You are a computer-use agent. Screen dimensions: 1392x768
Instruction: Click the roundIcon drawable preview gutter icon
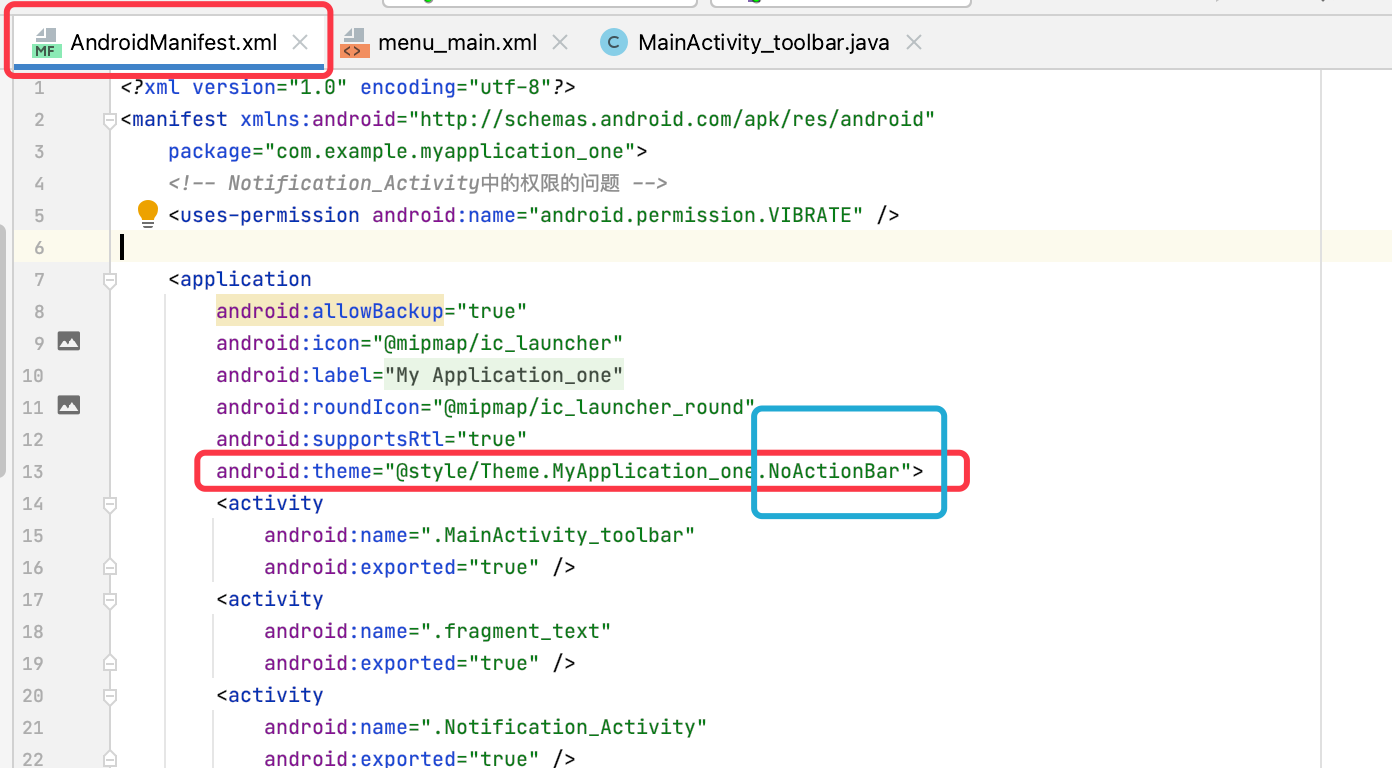point(68,405)
